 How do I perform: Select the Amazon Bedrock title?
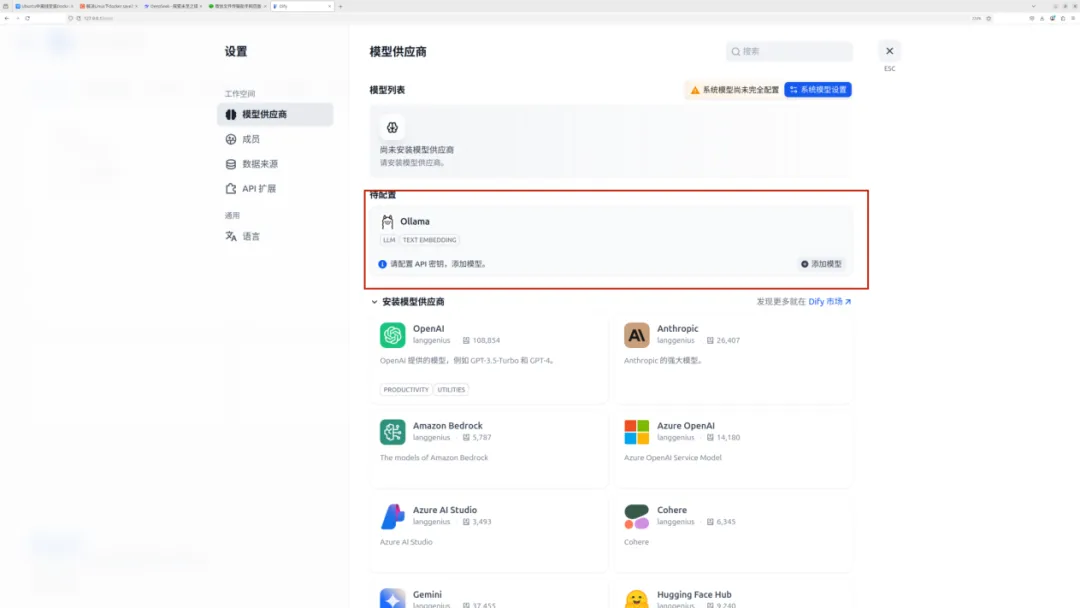(x=448, y=426)
